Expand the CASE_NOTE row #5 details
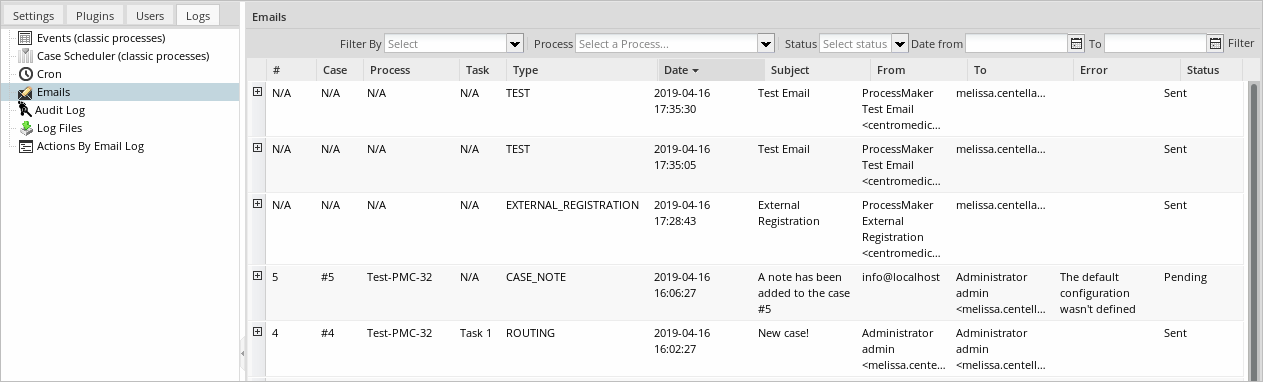Screen dimensions: 1263x382 257,276
